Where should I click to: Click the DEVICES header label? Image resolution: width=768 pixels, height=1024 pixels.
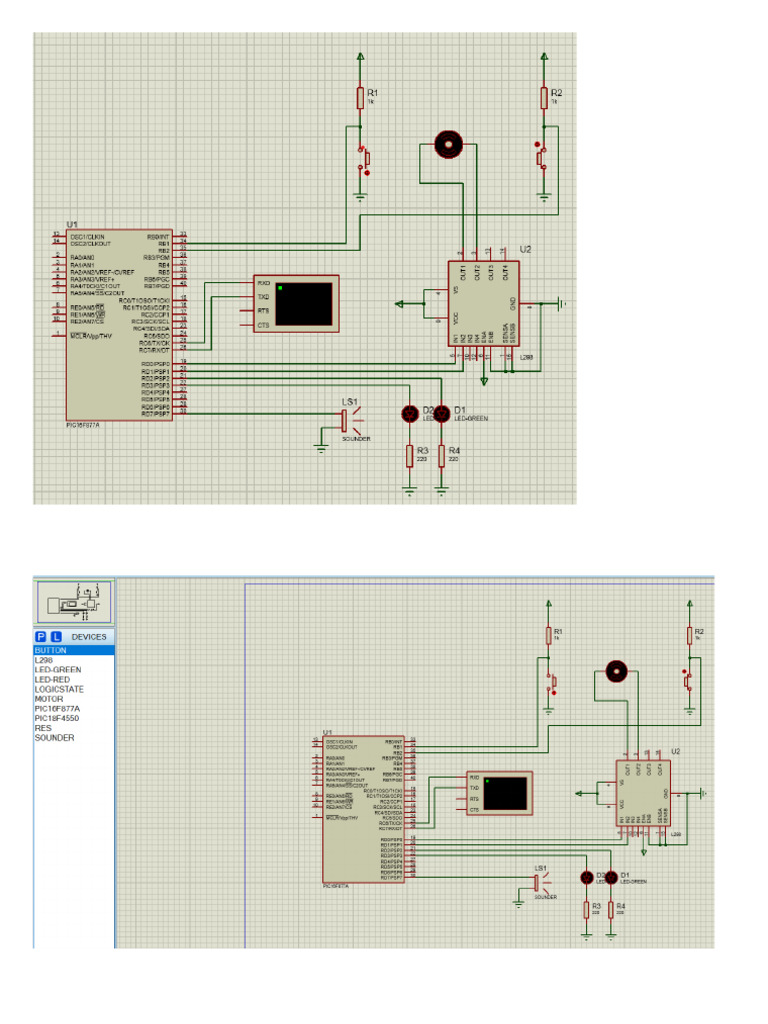[x=89, y=636]
